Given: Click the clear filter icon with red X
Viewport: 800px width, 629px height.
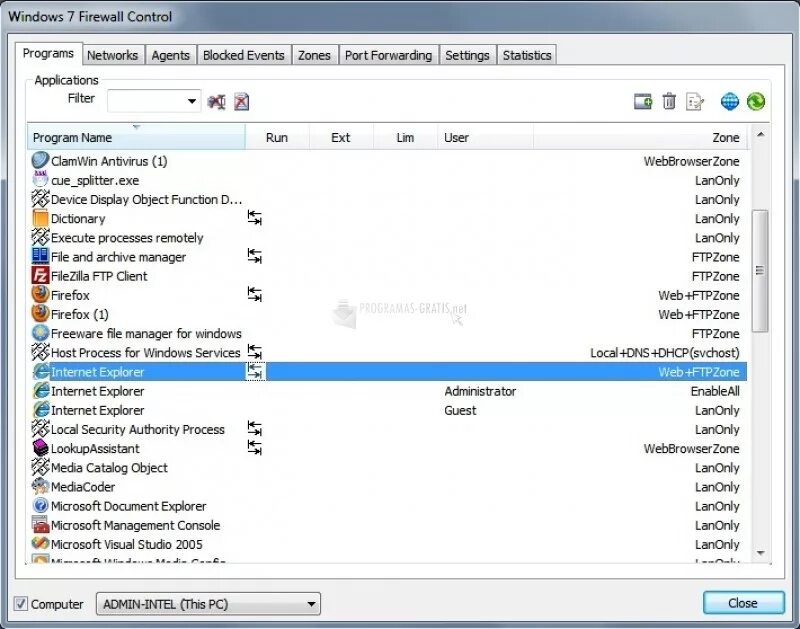Looking at the screenshot, I should pyautogui.click(x=242, y=102).
